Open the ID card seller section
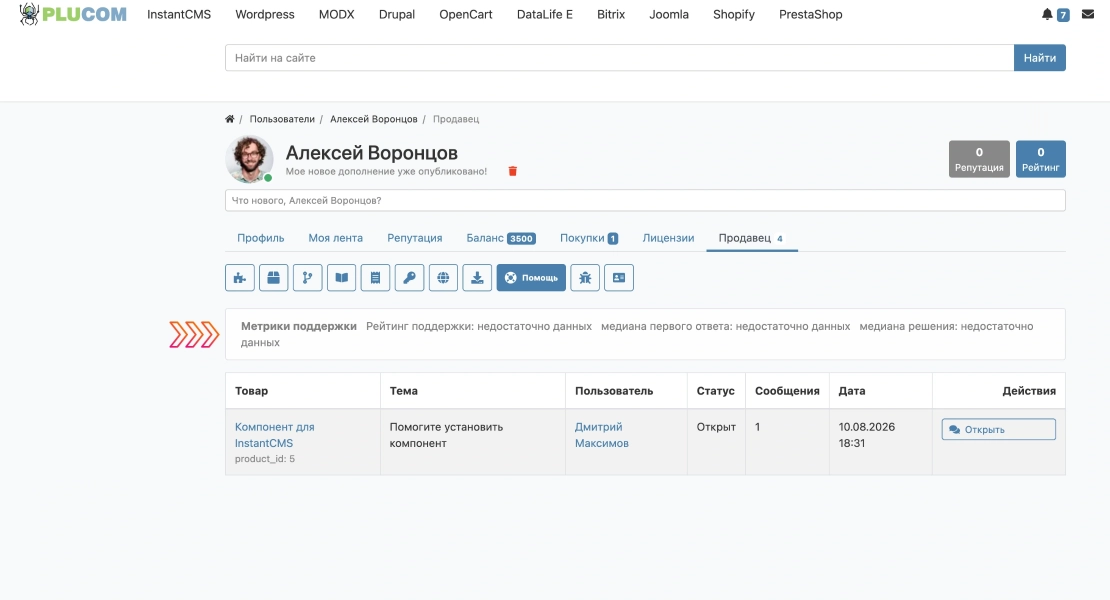Viewport: 1110px width, 600px height. click(x=619, y=277)
